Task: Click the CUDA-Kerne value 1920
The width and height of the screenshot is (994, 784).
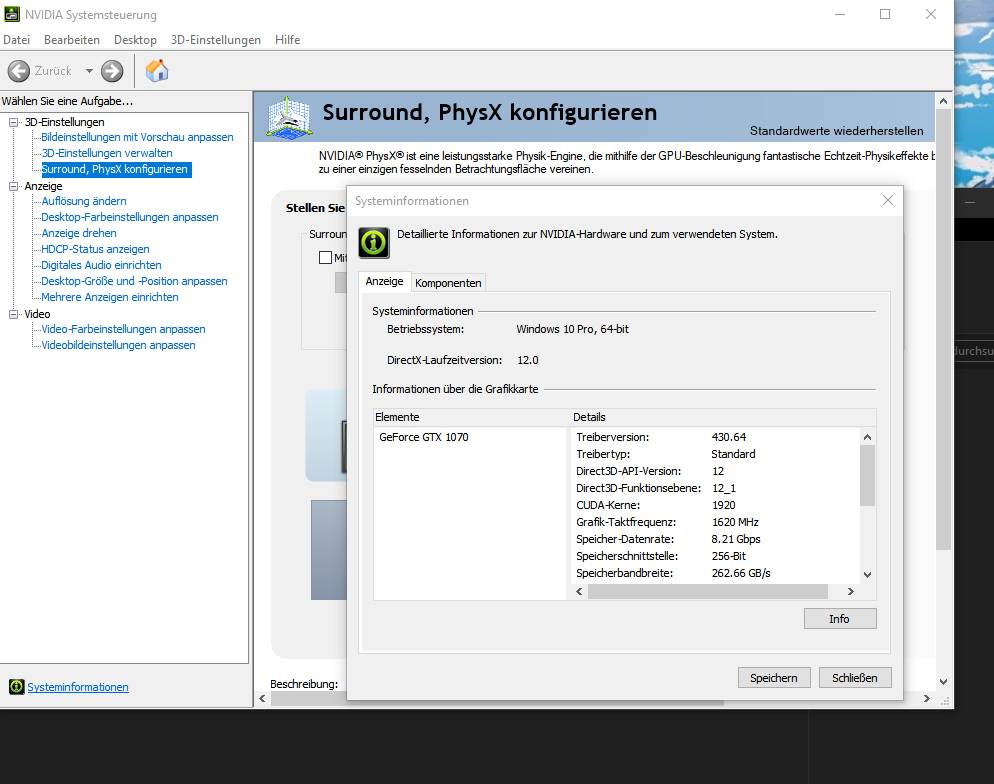Action: (x=723, y=505)
